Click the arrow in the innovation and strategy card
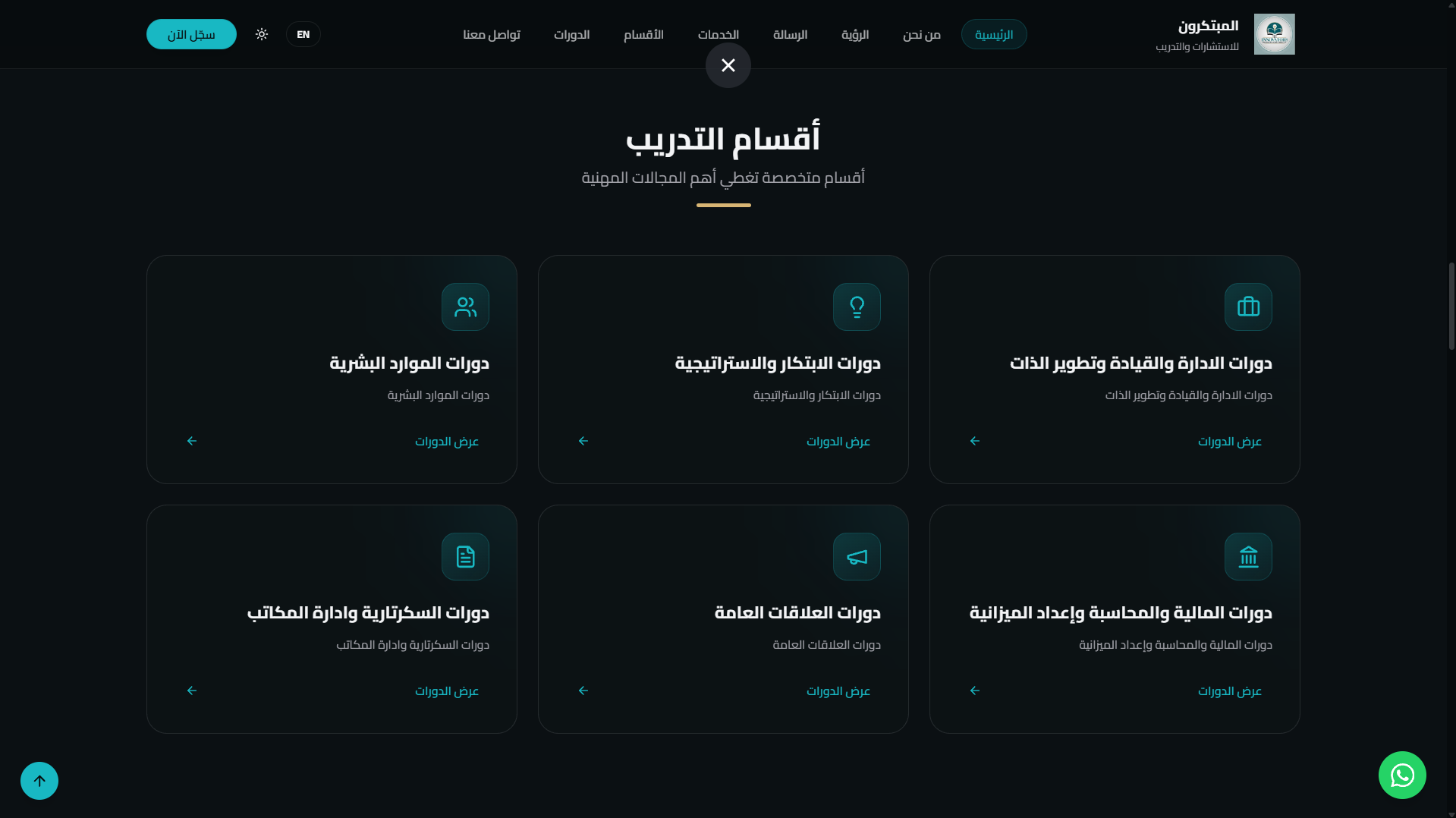This screenshot has height=818, width=1456. coord(583,441)
